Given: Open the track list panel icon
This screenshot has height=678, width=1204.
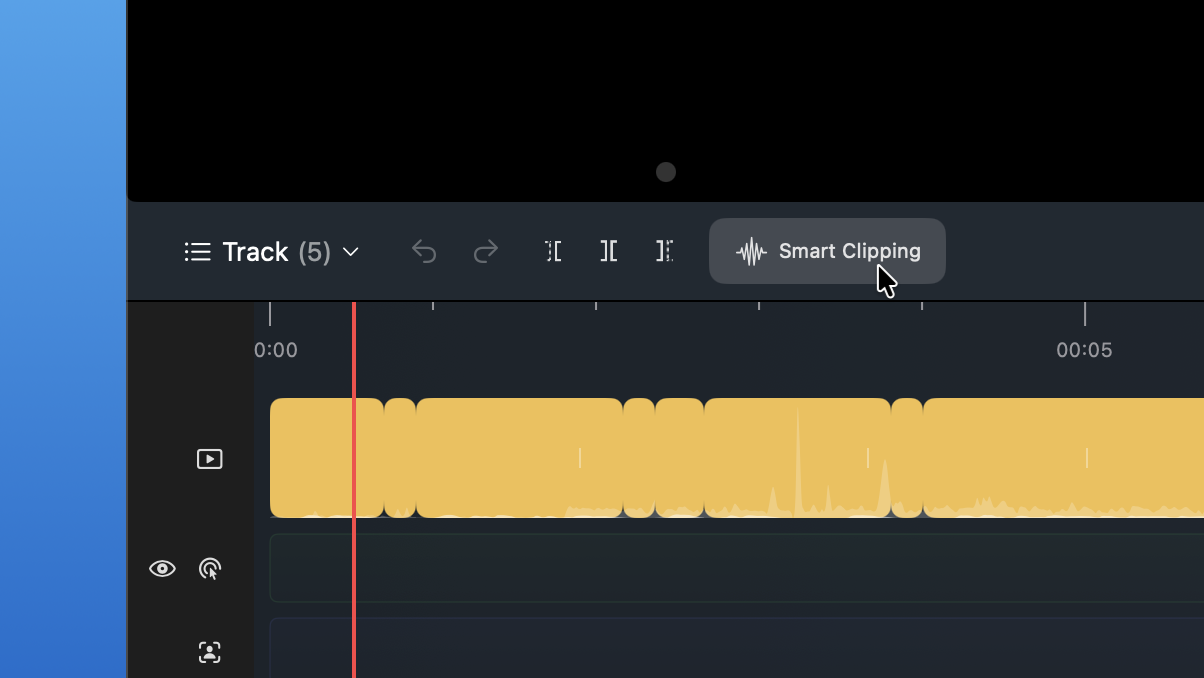Looking at the screenshot, I should coord(198,251).
